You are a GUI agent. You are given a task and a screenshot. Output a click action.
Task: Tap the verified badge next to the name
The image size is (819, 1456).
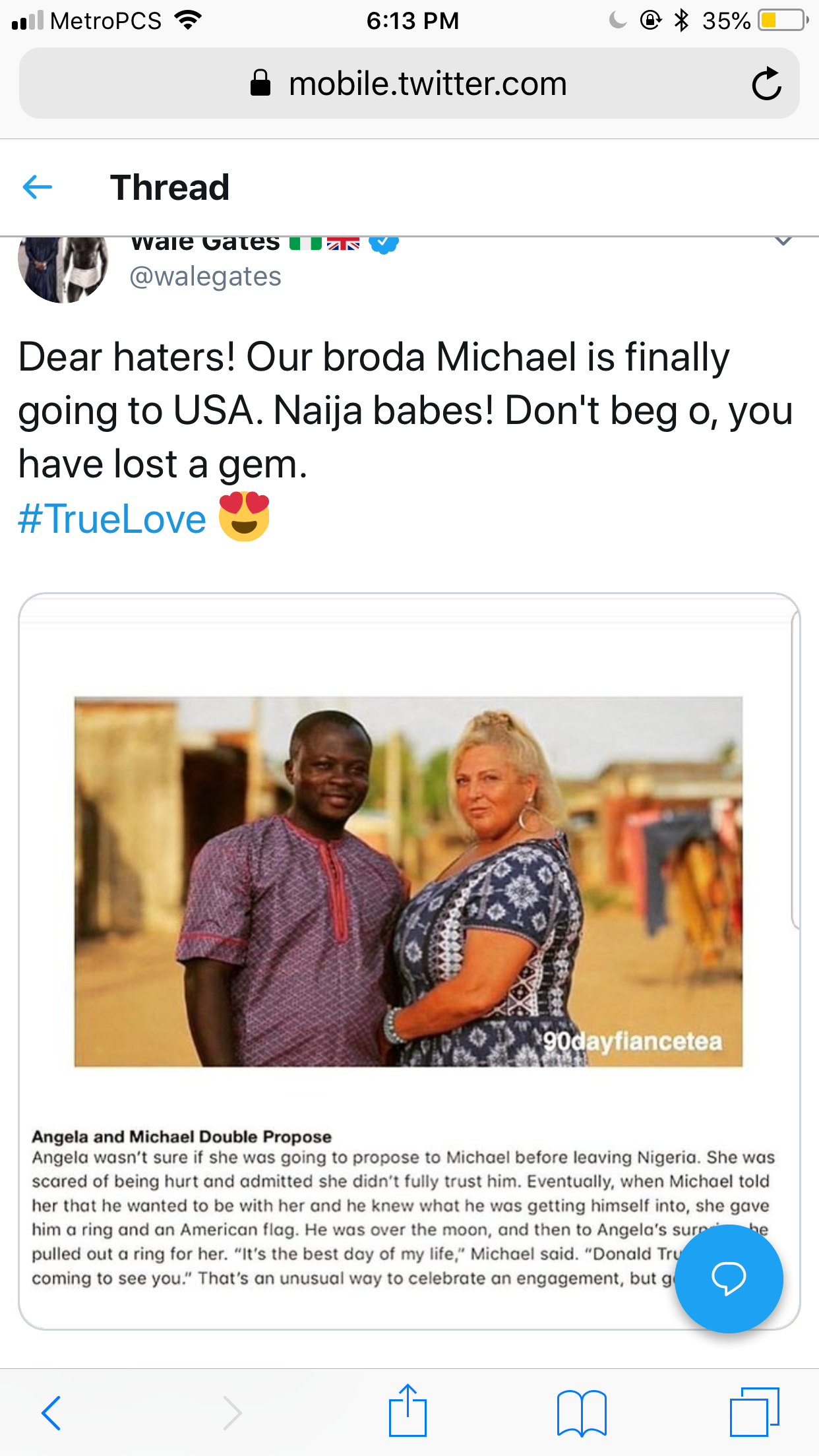pyautogui.click(x=384, y=243)
